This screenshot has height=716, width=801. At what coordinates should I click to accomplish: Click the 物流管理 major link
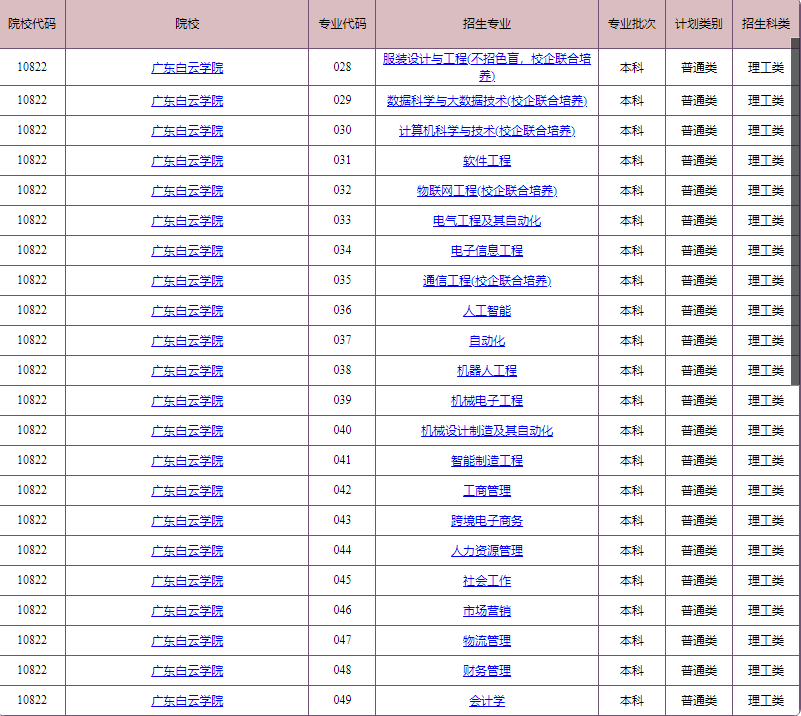click(x=486, y=641)
